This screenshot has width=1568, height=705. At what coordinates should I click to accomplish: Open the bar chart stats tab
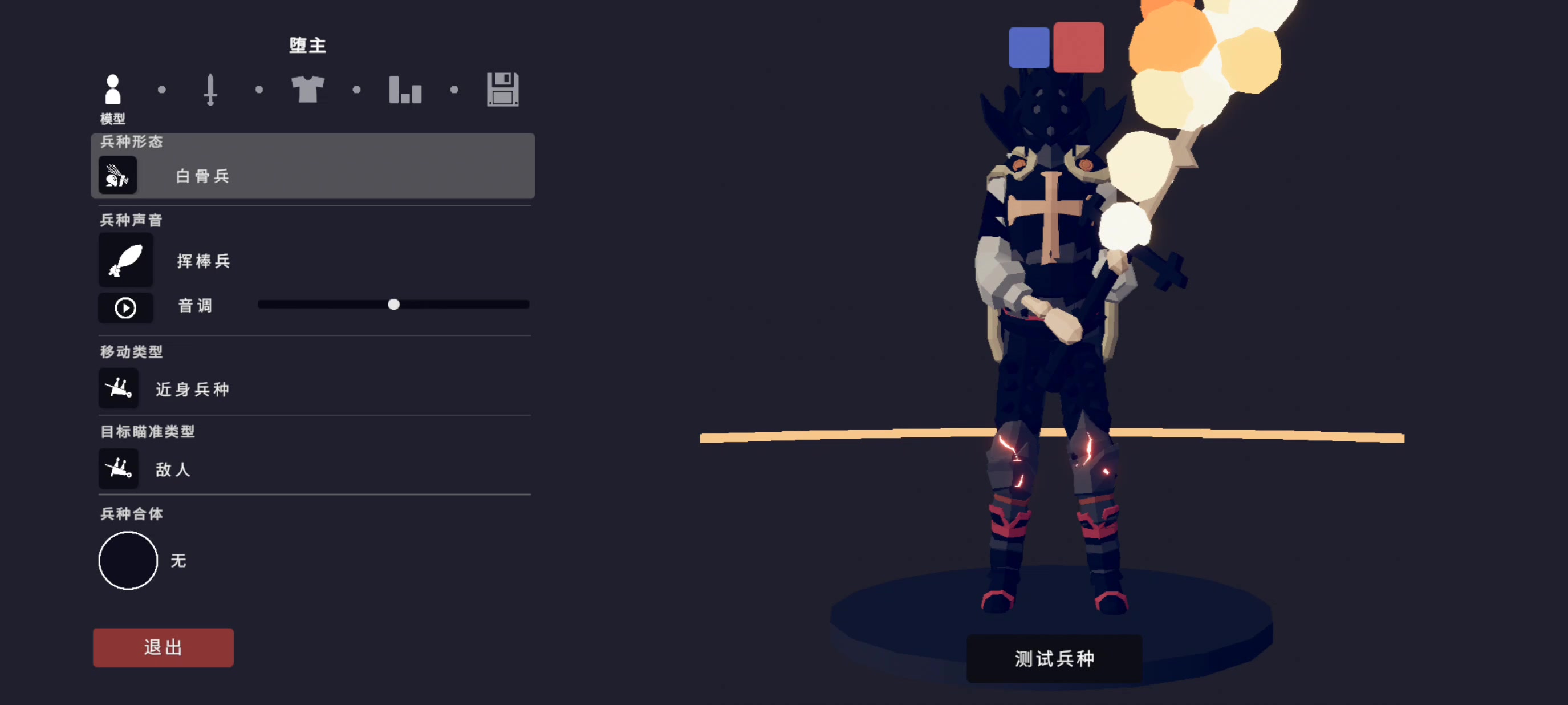tap(405, 90)
